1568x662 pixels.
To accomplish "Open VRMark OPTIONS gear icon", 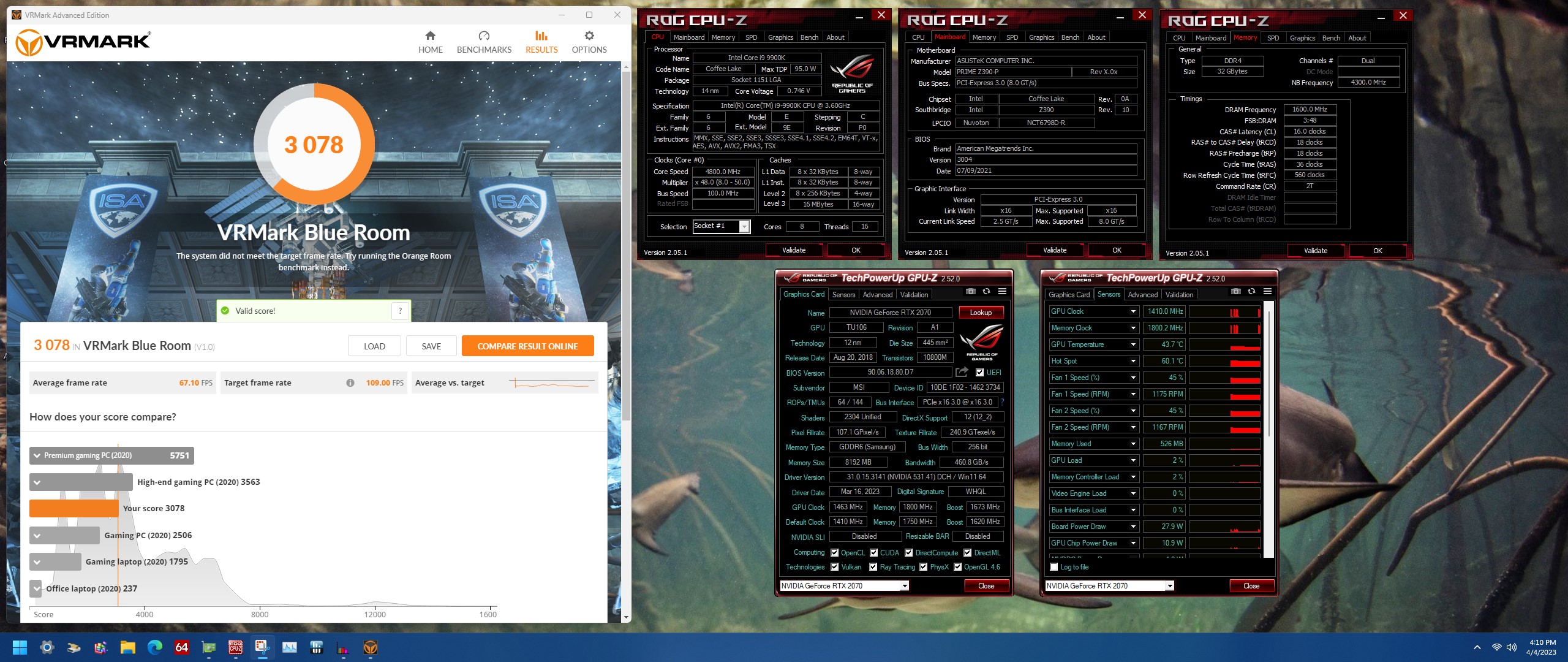I will tap(589, 36).
